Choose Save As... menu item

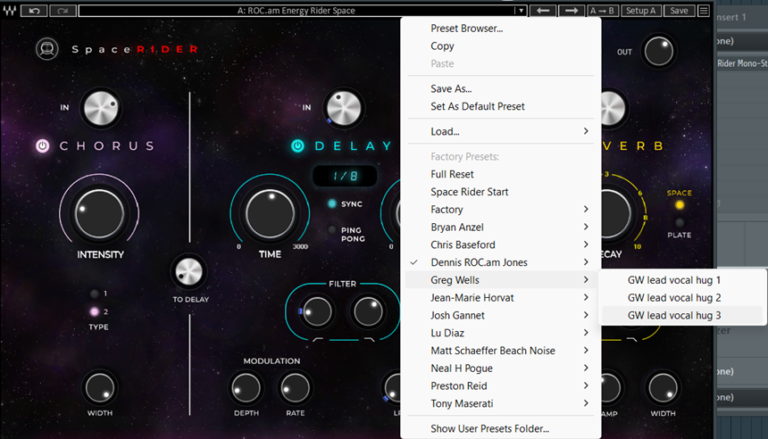tap(501, 89)
